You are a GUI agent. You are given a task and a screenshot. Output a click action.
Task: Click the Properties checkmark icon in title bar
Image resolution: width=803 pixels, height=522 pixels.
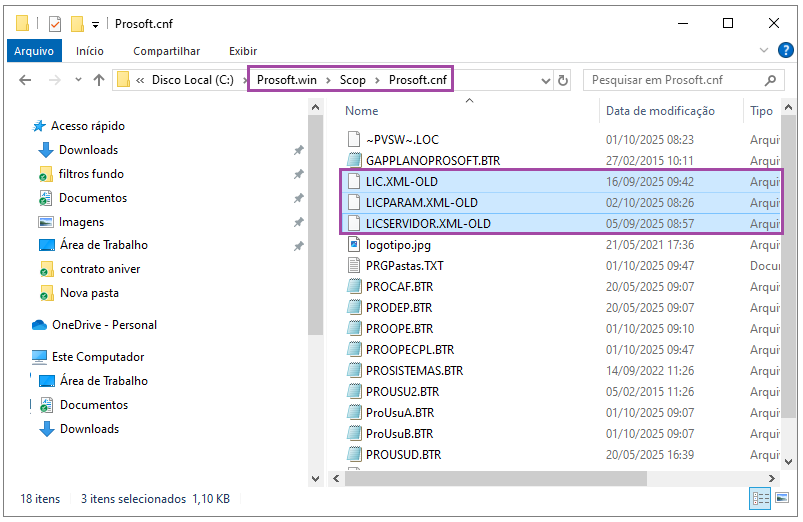pyautogui.click(x=55, y=23)
